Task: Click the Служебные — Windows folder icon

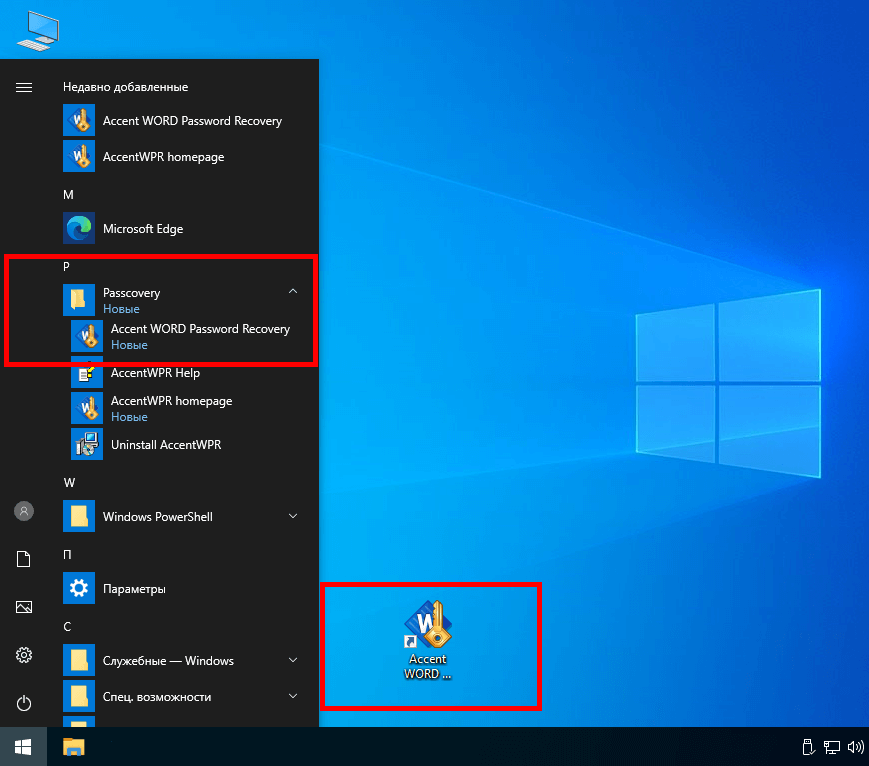Action: tap(79, 660)
